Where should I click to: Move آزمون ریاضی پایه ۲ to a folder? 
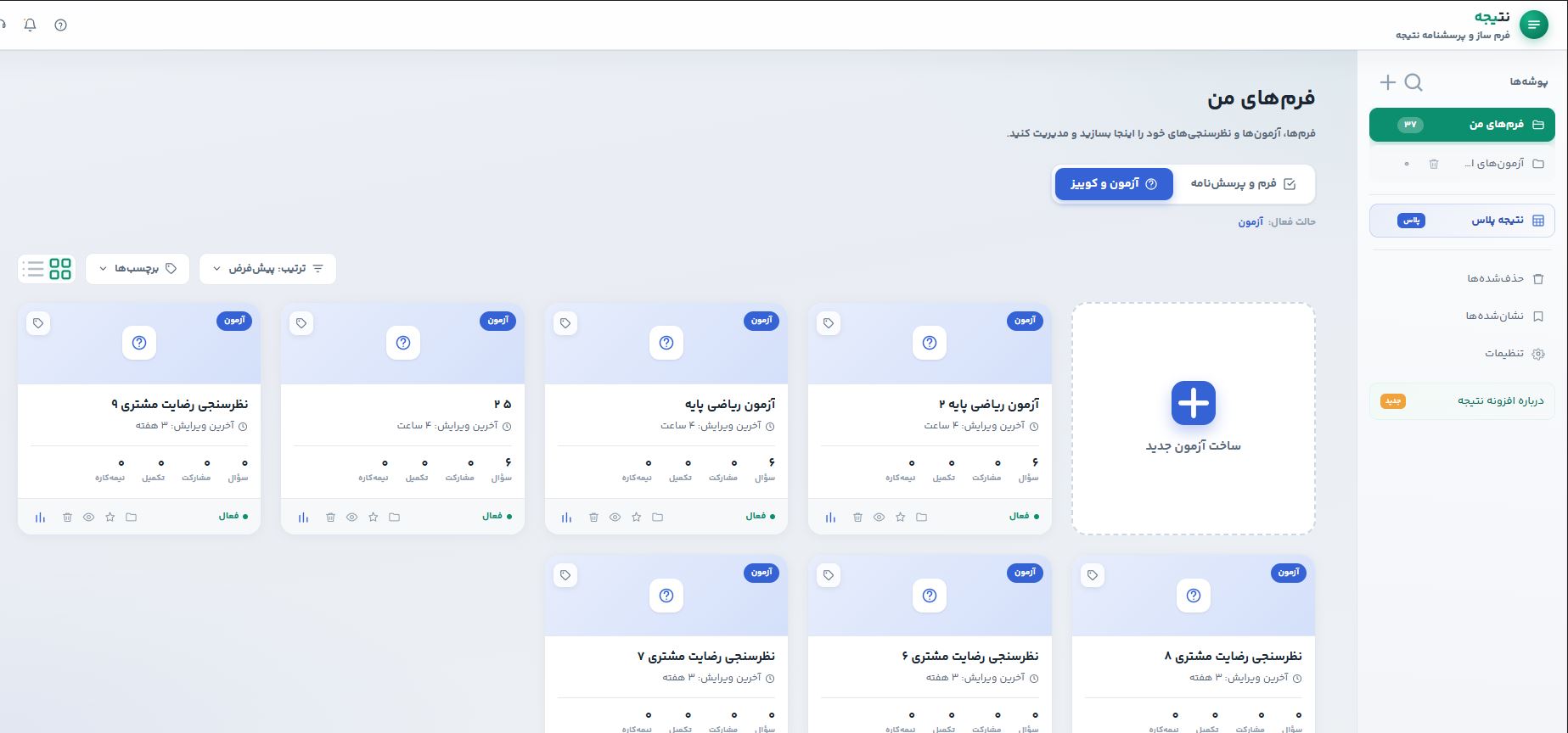(x=922, y=517)
